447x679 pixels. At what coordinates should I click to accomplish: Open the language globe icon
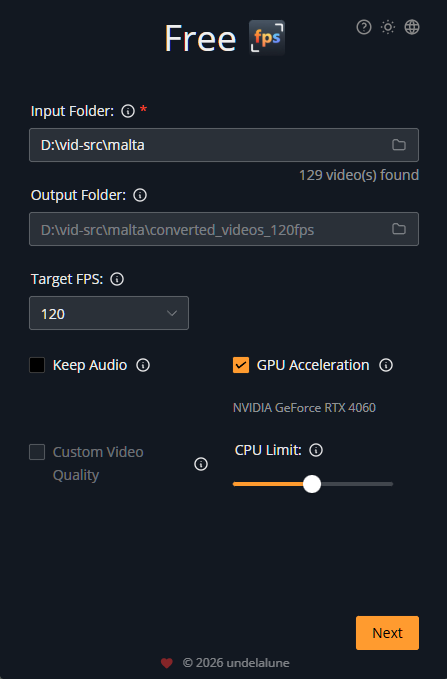(x=412, y=27)
